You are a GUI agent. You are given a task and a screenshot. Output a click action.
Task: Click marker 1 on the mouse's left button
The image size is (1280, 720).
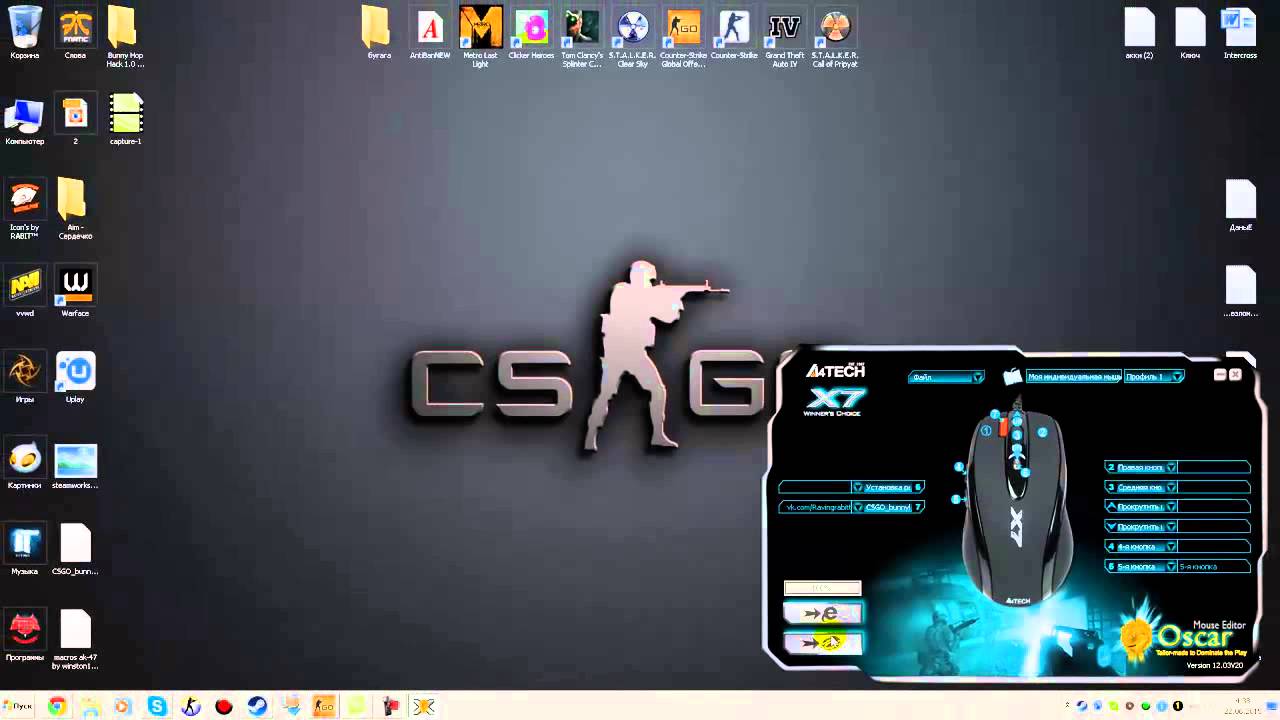point(986,431)
